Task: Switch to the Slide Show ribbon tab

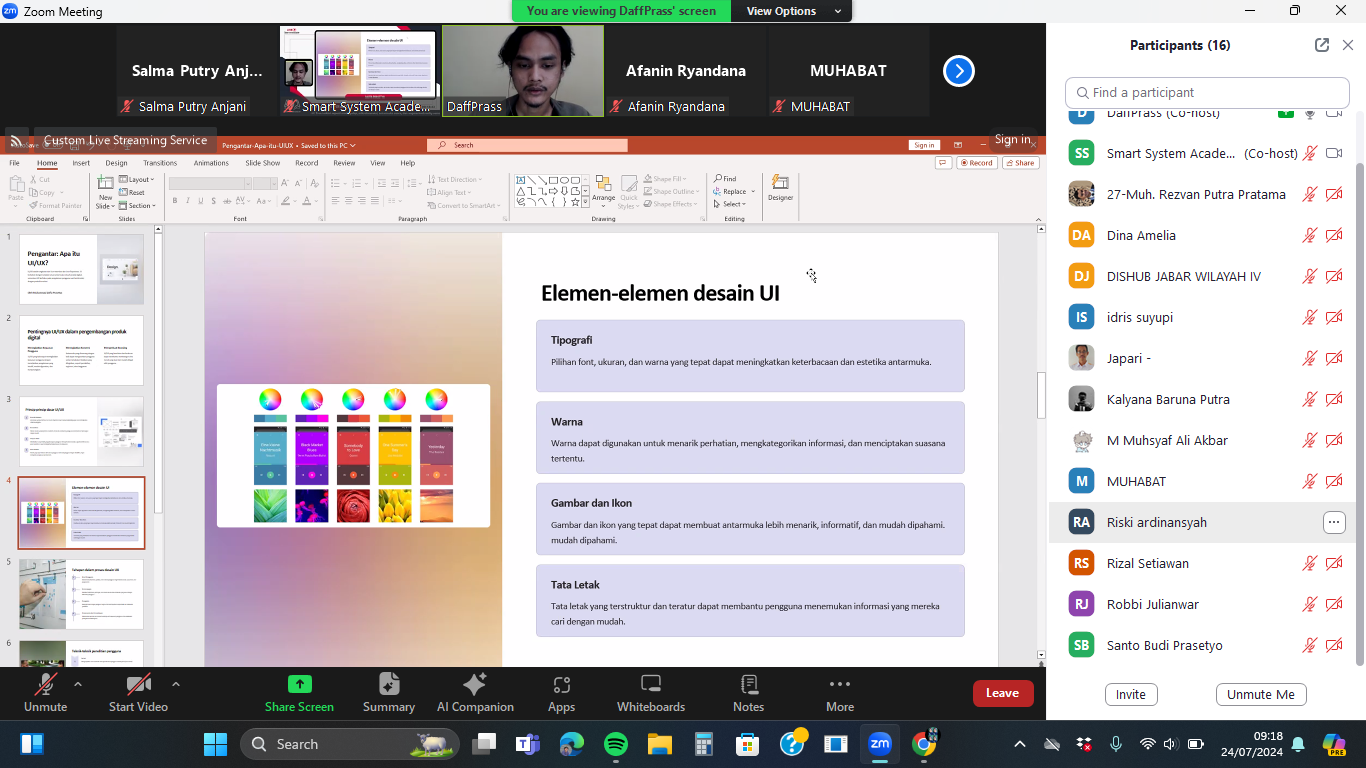Action: [263, 163]
